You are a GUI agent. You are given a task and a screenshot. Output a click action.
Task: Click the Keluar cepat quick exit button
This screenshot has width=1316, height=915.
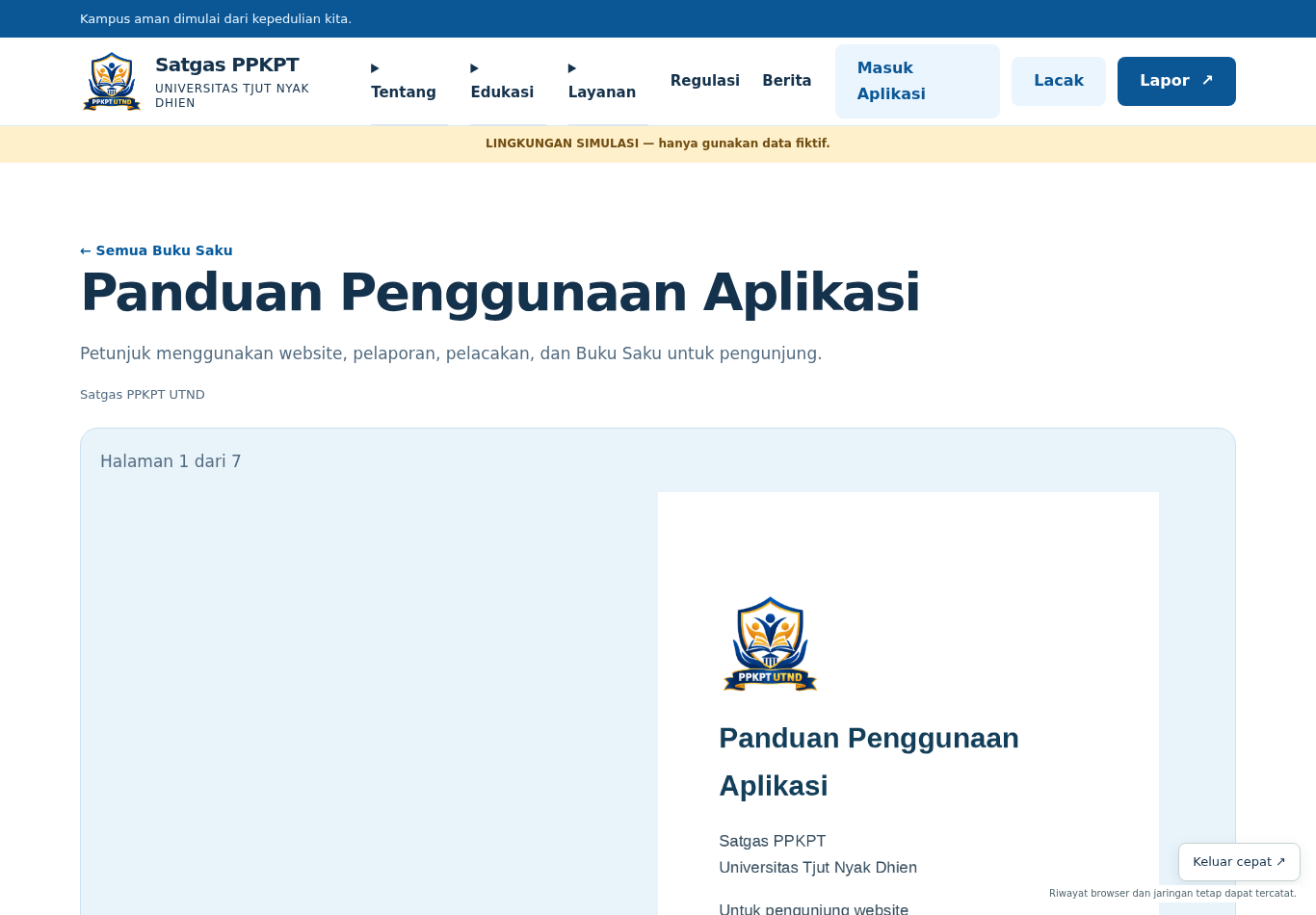tap(1239, 862)
